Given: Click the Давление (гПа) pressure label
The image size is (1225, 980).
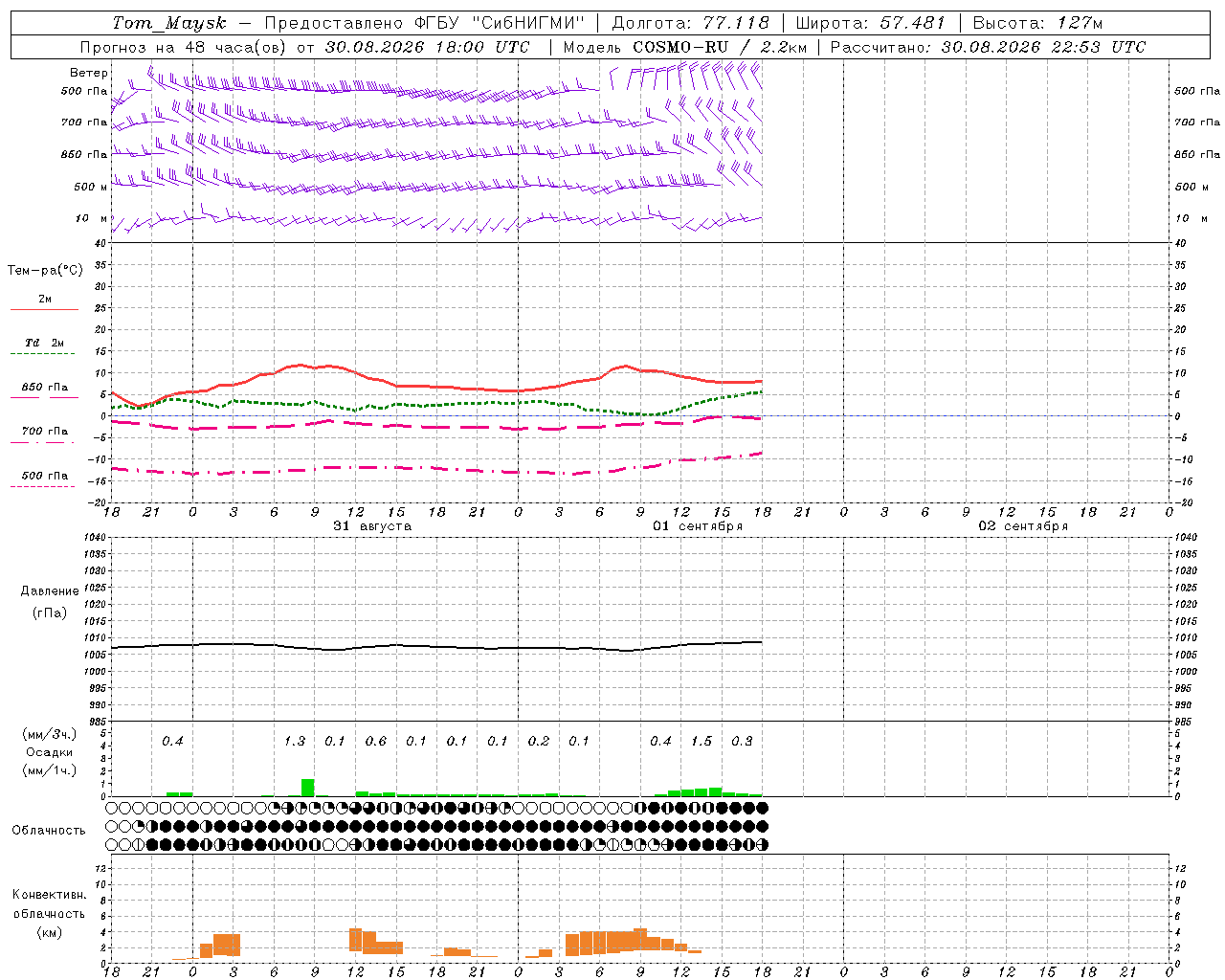Looking at the screenshot, I should click(50, 601).
